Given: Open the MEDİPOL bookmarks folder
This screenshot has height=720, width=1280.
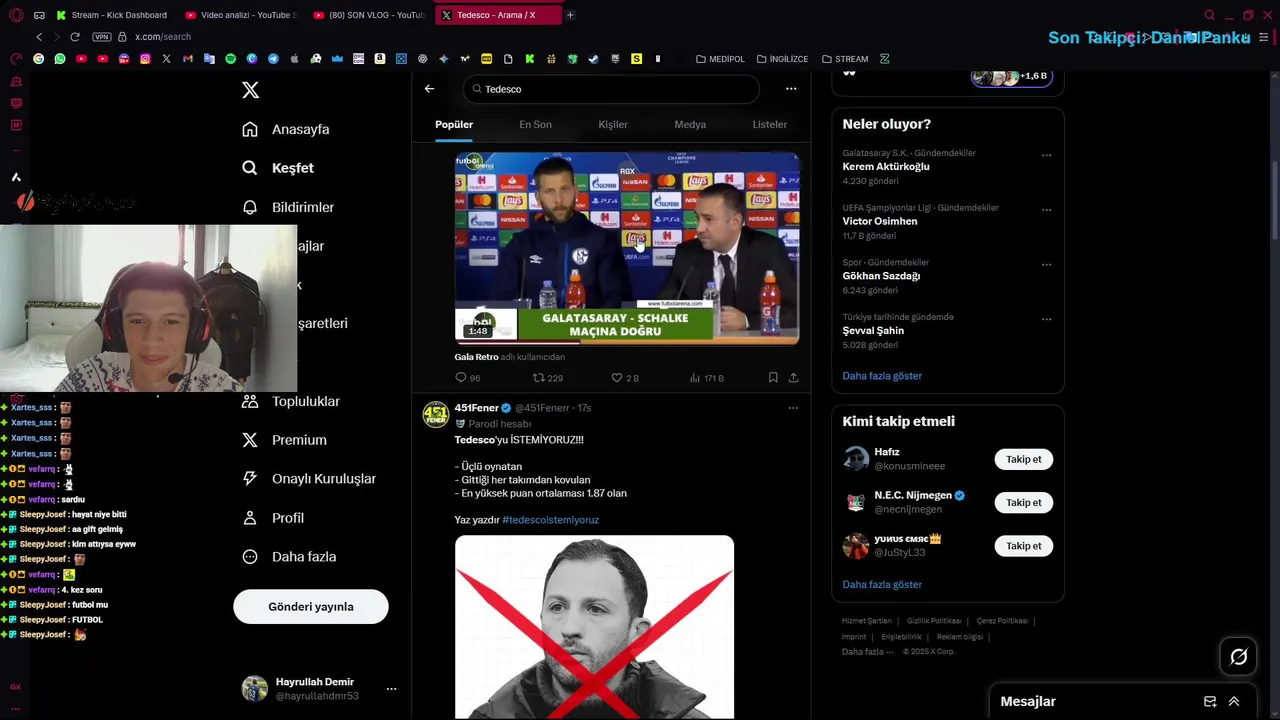Looking at the screenshot, I should coord(720,59).
